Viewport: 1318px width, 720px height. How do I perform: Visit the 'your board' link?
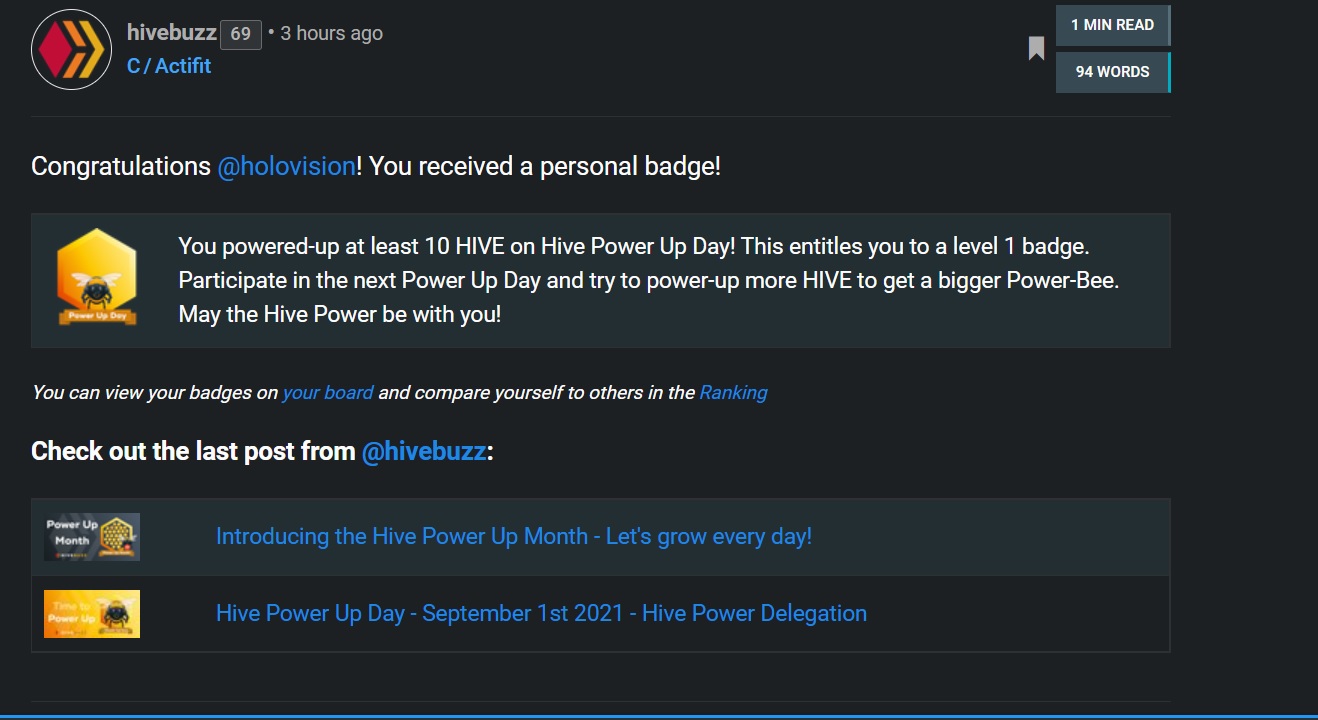tap(328, 393)
